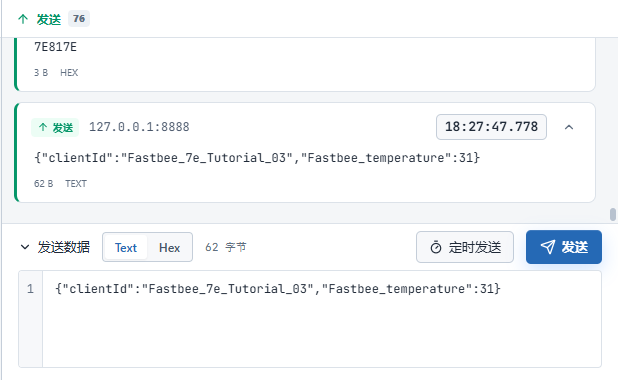Click the HEX format label on first message
Screen dimensions: 618x380
(69, 73)
